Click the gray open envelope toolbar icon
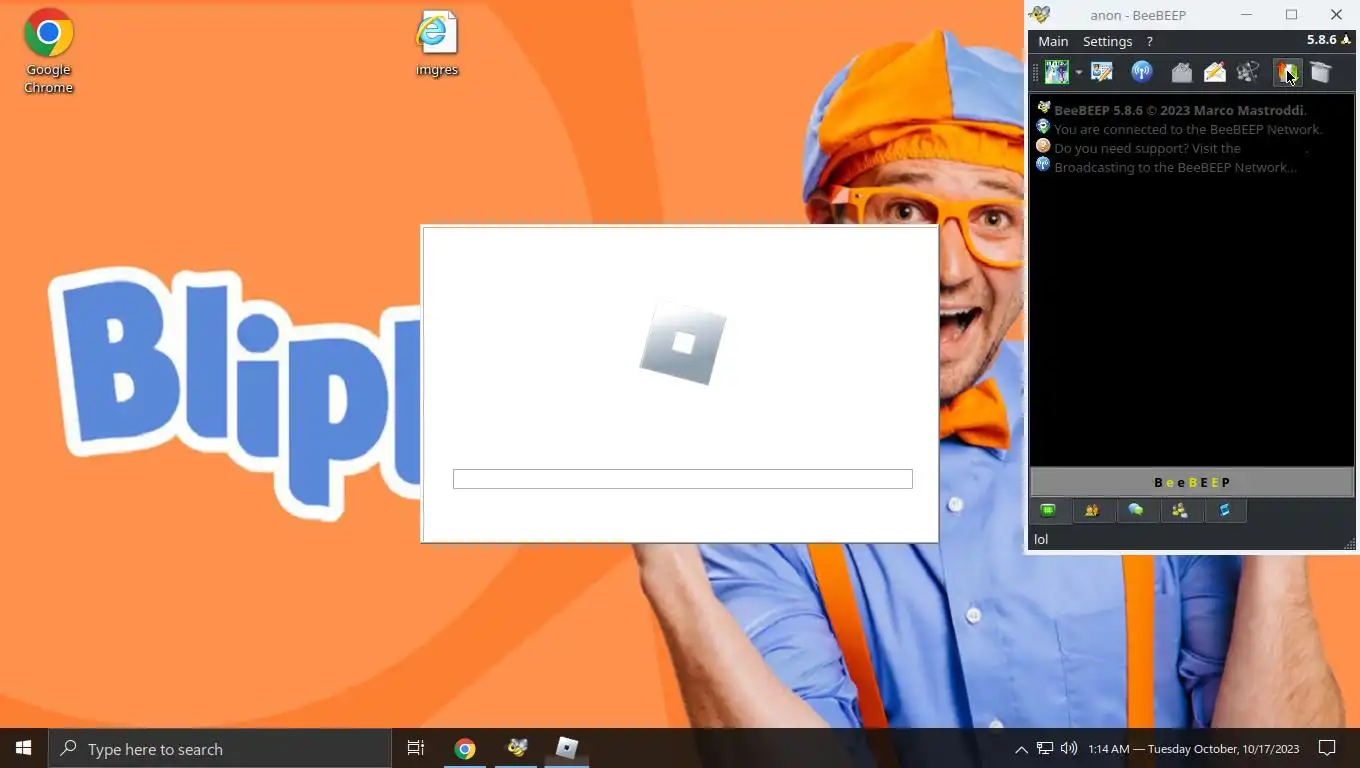Image resolution: width=1360 pixels, height=768 pixels. [1181, 72]
